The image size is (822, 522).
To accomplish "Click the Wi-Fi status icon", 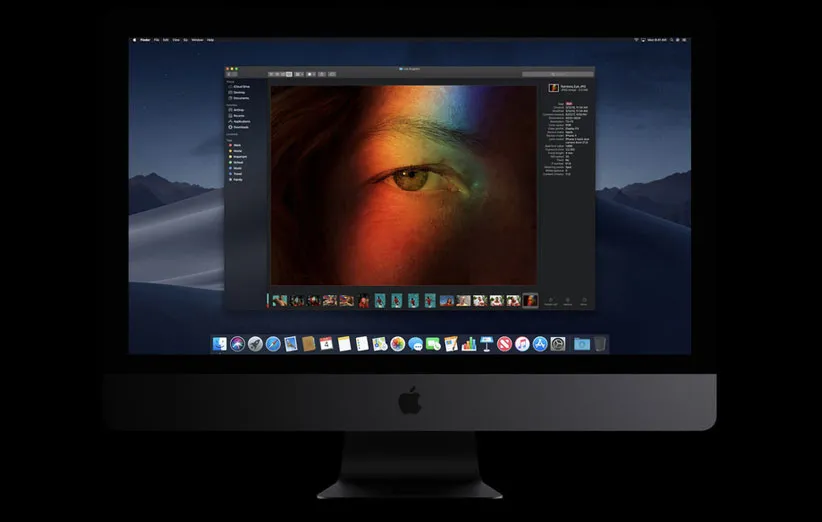I will [636, 40].
